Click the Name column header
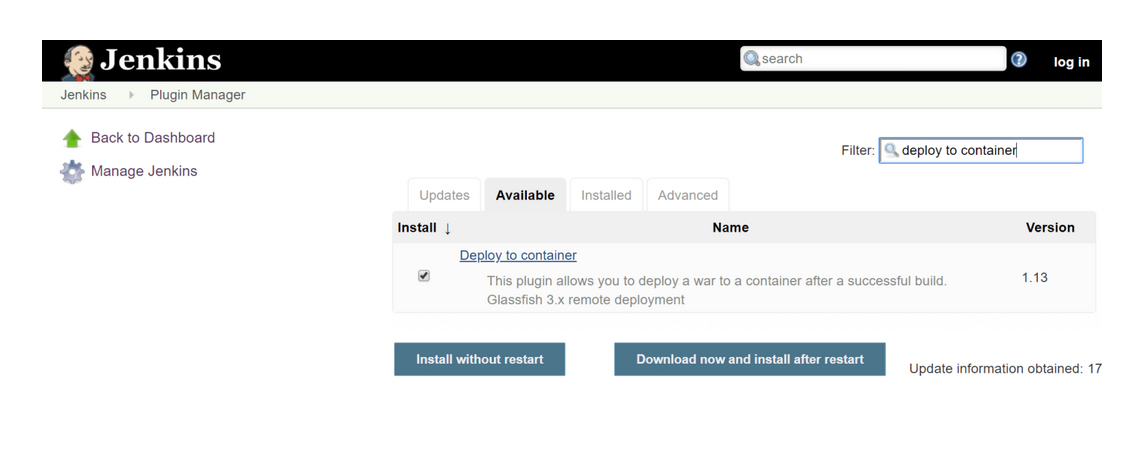Image resolution: width=1142 pixels, height=472 pixels. (x=731, y=227)
